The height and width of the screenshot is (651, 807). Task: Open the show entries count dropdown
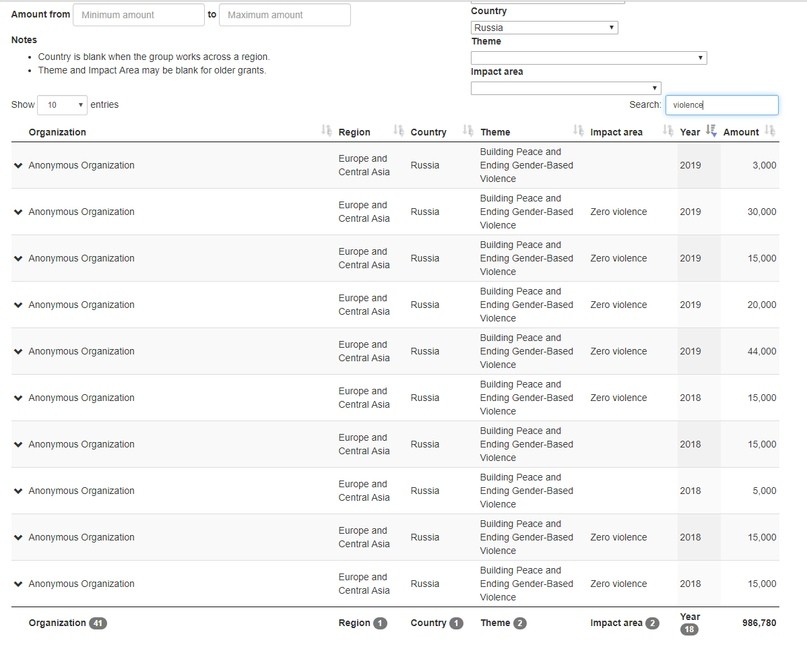coord(62,105)
